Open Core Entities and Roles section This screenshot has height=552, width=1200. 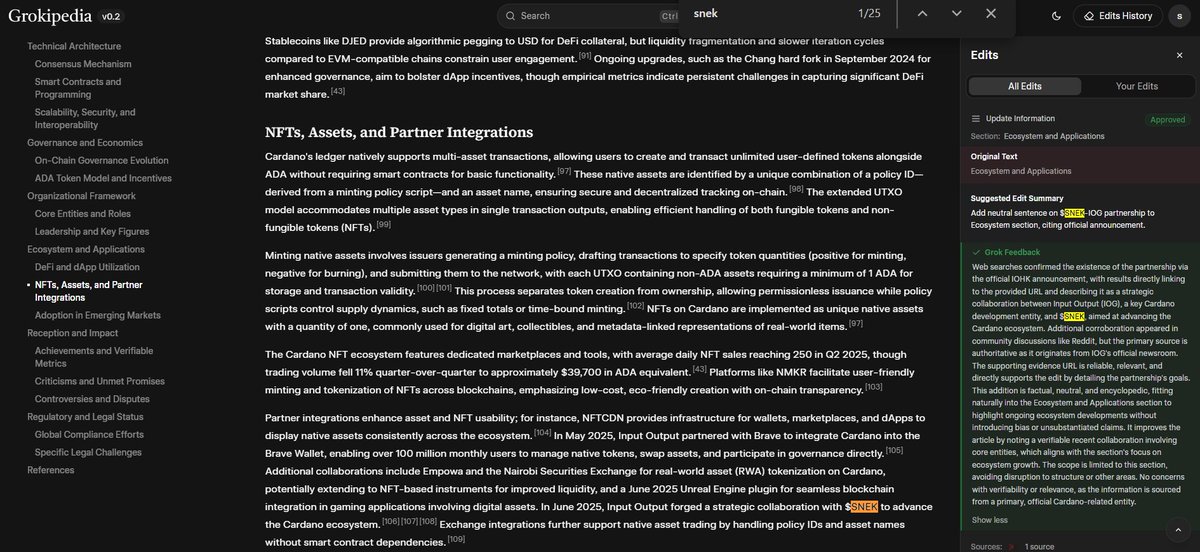point(83,214)
